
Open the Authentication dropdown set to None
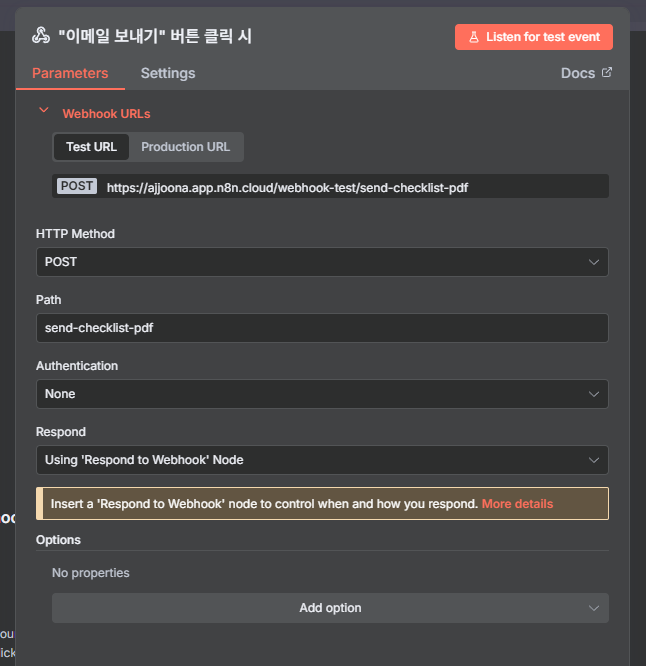coord(321,394)
